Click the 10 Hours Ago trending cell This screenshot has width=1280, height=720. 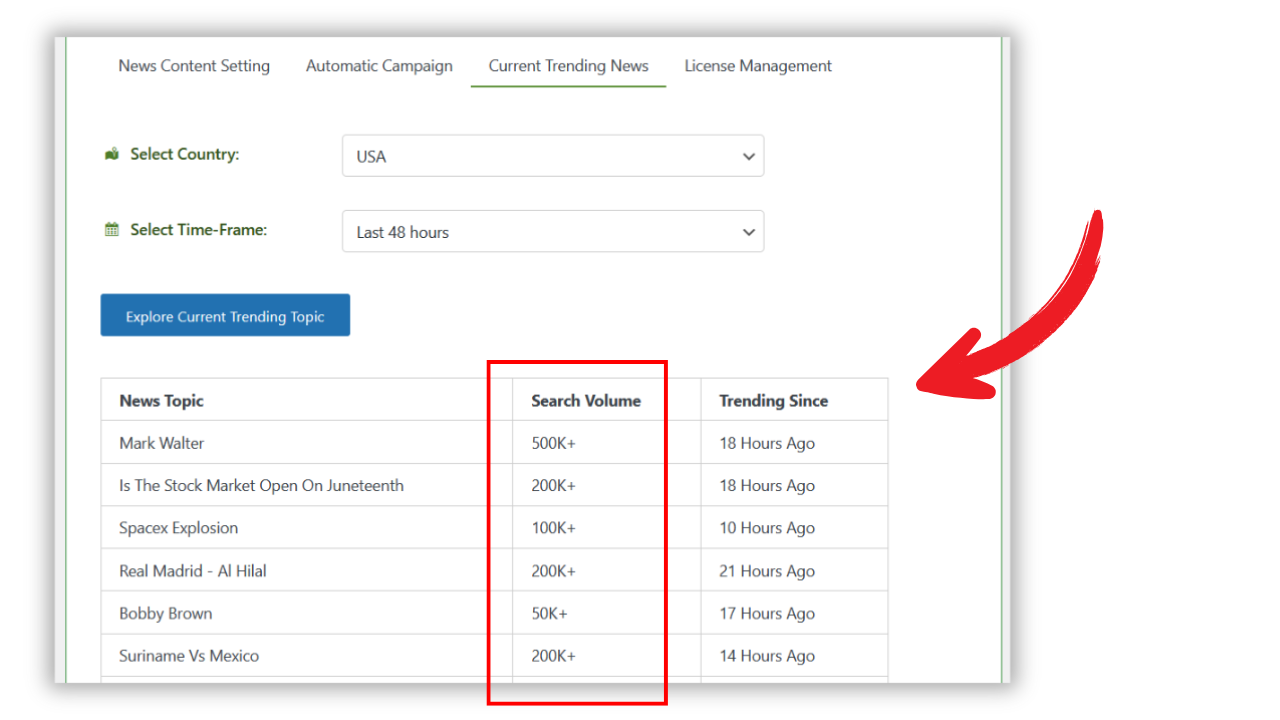(x=767, y=528)
